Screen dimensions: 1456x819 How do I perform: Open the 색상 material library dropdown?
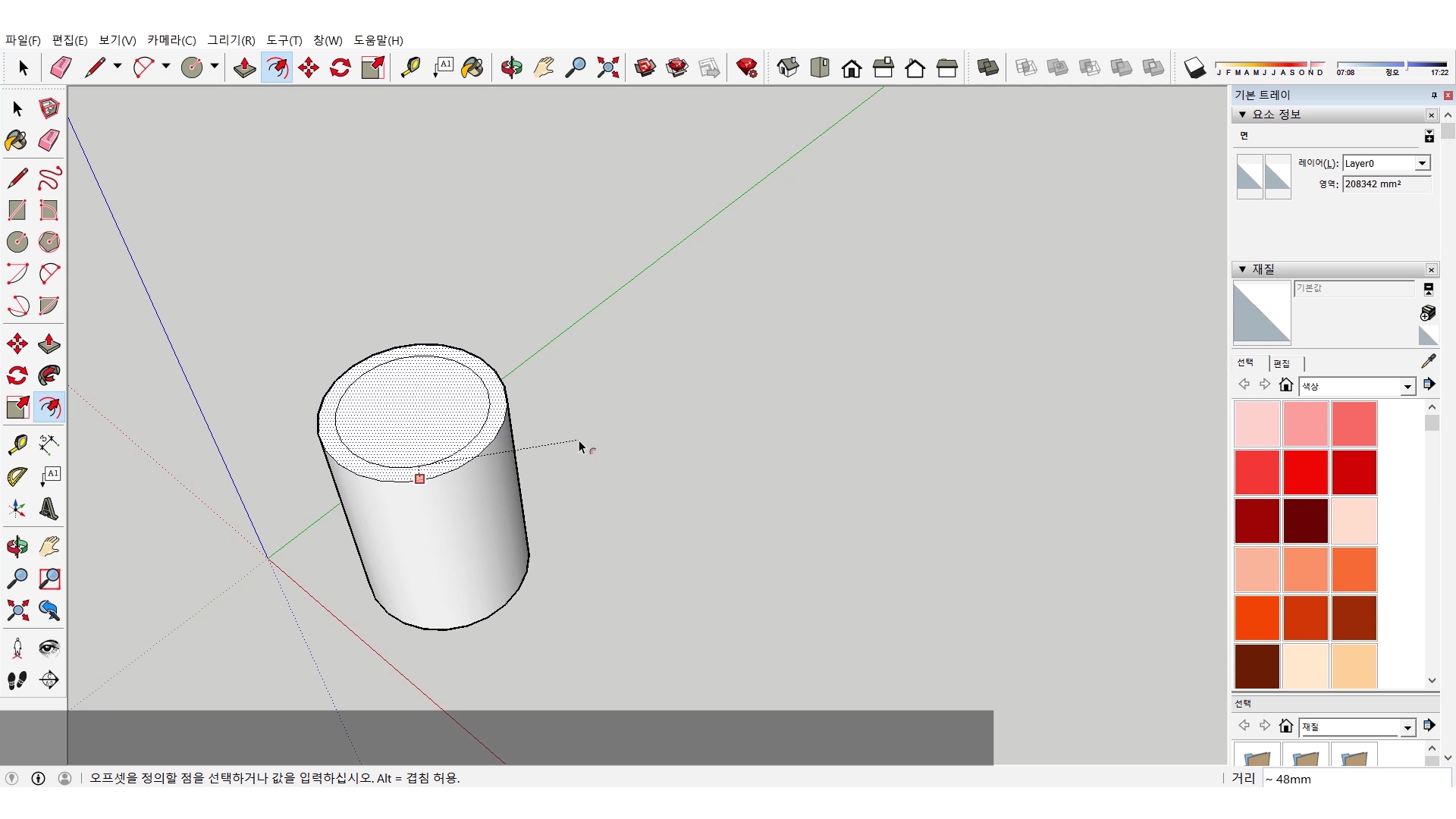coord(1407,387)
